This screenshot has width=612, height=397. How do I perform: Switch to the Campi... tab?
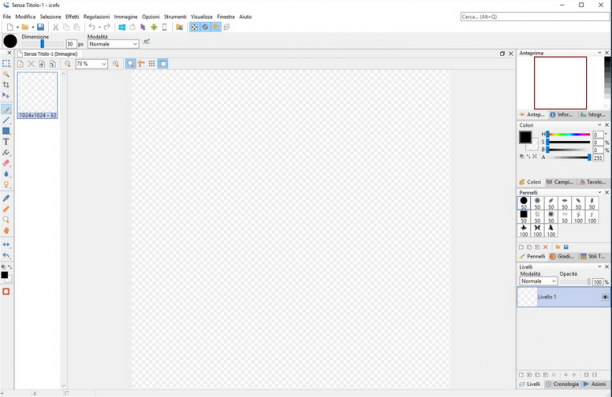point(560,182)
